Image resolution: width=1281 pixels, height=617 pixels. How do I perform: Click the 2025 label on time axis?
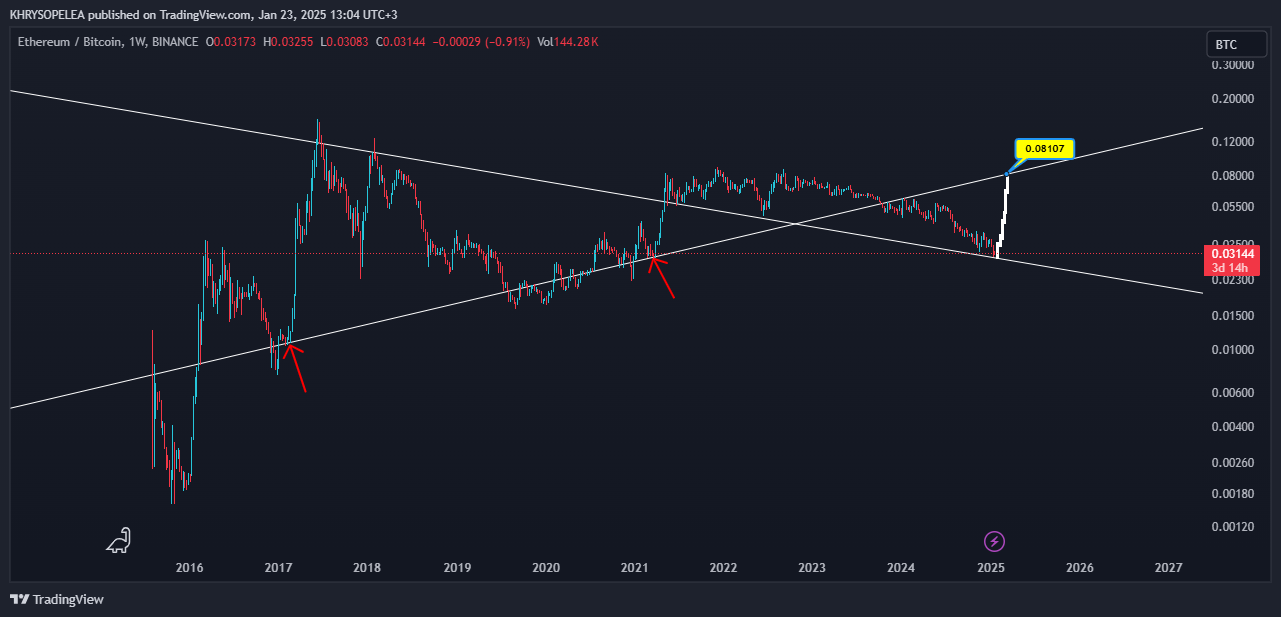click(991, 568)
